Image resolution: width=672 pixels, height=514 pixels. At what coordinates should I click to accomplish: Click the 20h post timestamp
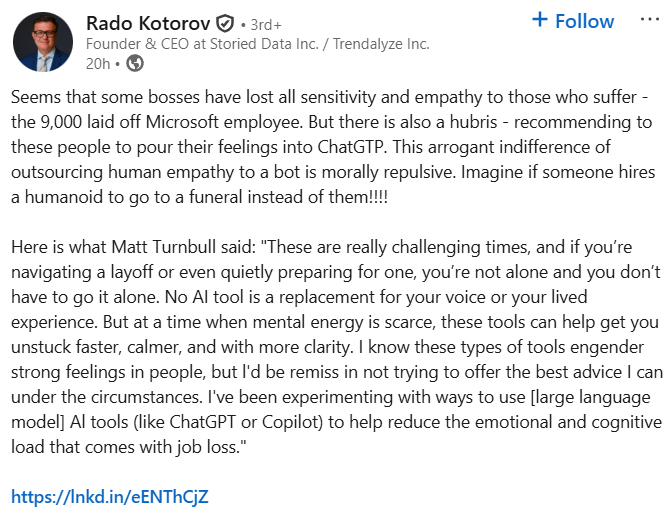[97, 63]
